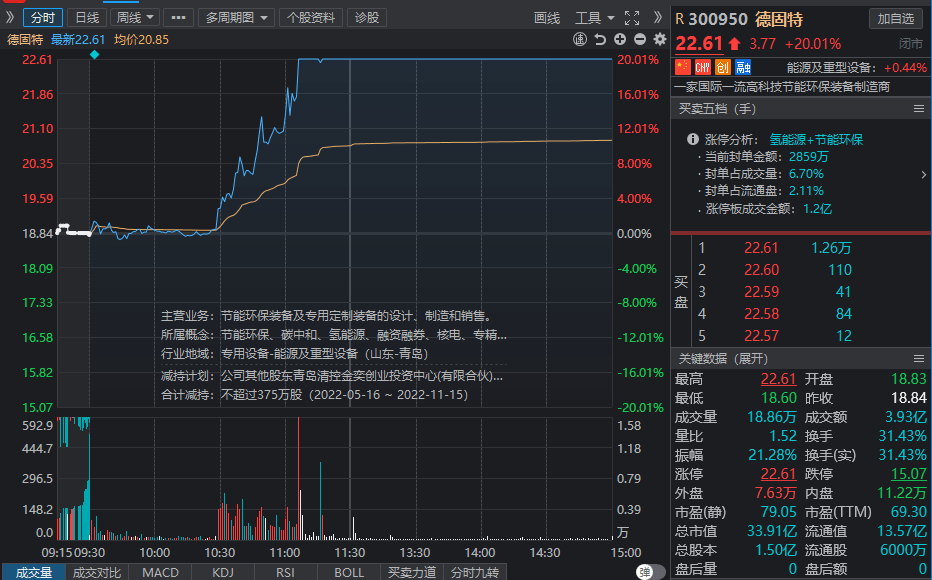Viewport: 932px width, 580px height.
Task: Select the 分时九转 indicator tab
Action: coord(475,572)
